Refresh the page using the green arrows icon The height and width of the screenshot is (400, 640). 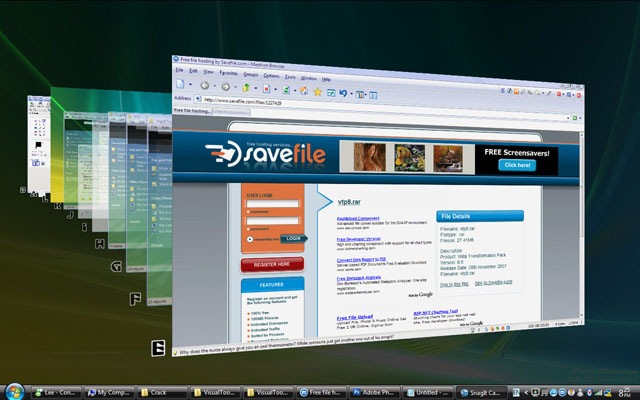(x=286, y=89)
